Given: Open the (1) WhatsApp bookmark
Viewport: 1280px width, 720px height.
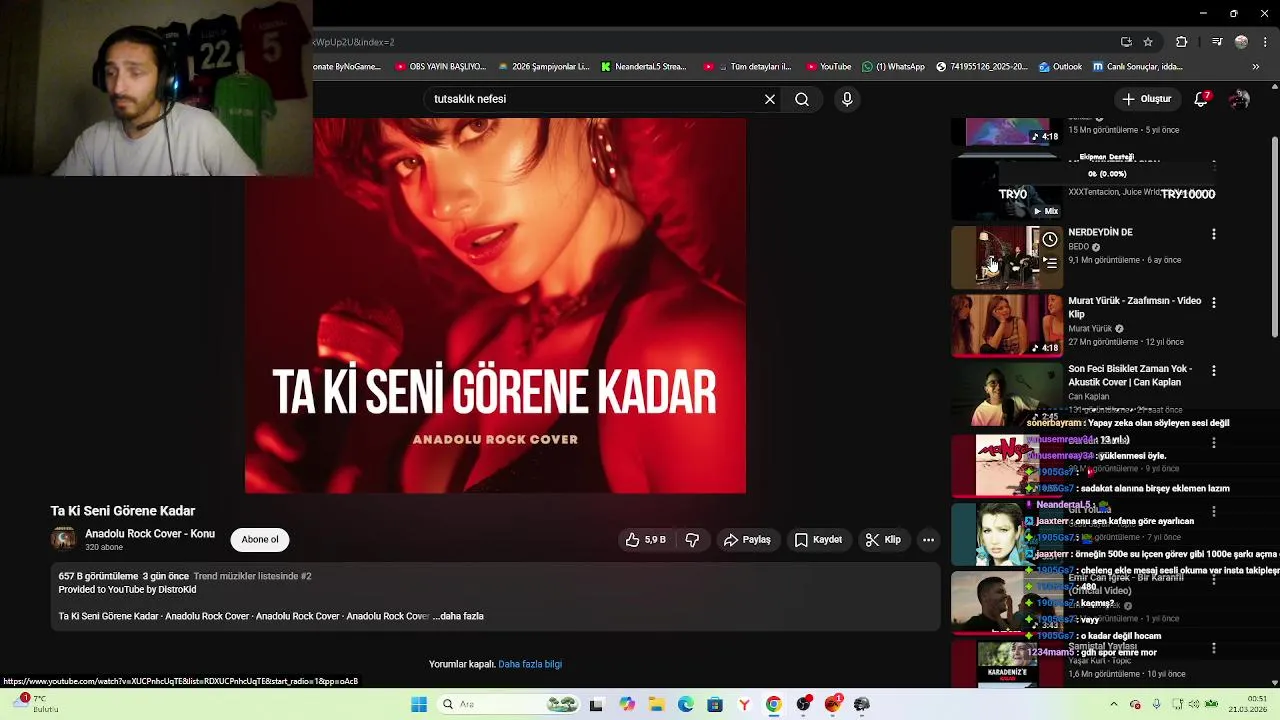Looking at the screenshot, I should [x=893, y=67].
